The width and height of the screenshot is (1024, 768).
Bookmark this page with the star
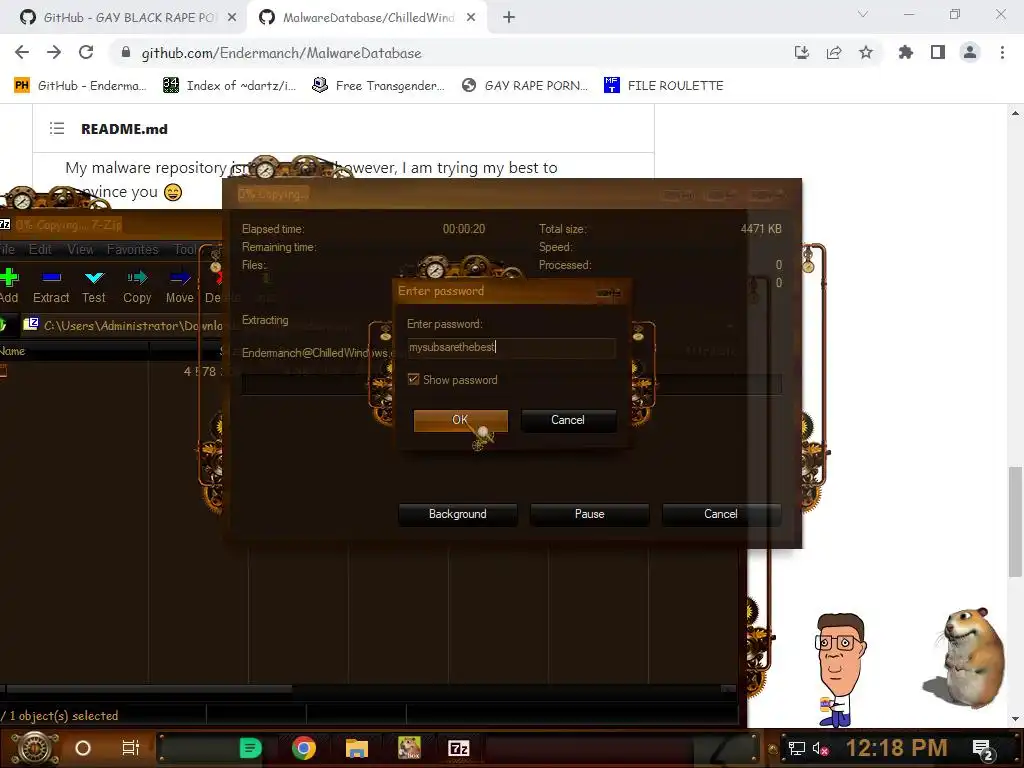[866, 52]
